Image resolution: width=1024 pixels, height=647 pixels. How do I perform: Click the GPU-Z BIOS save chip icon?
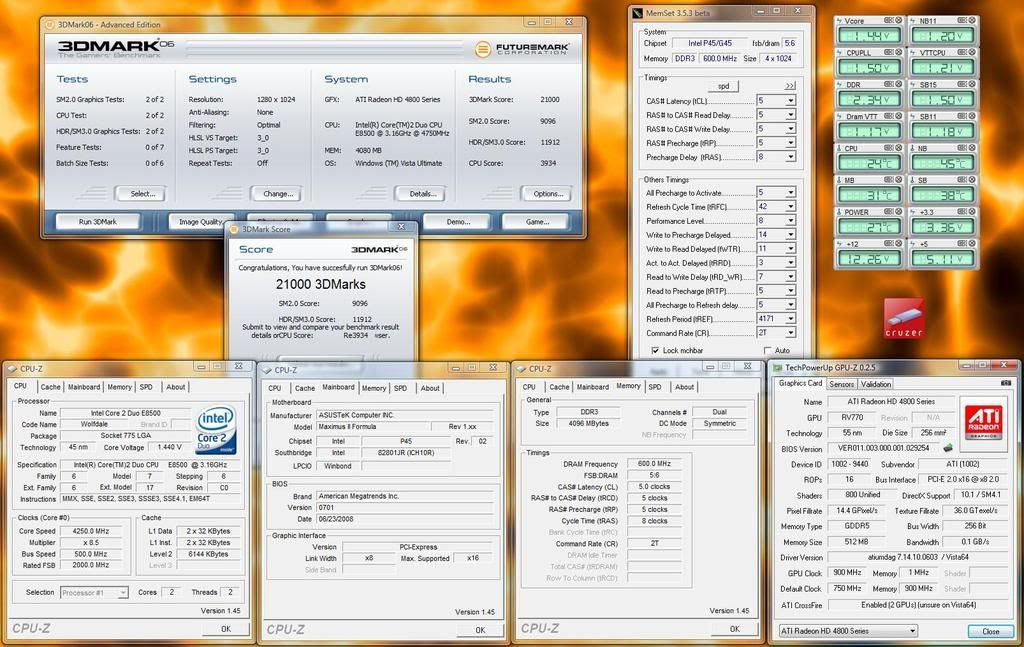[x=948, y=448]
